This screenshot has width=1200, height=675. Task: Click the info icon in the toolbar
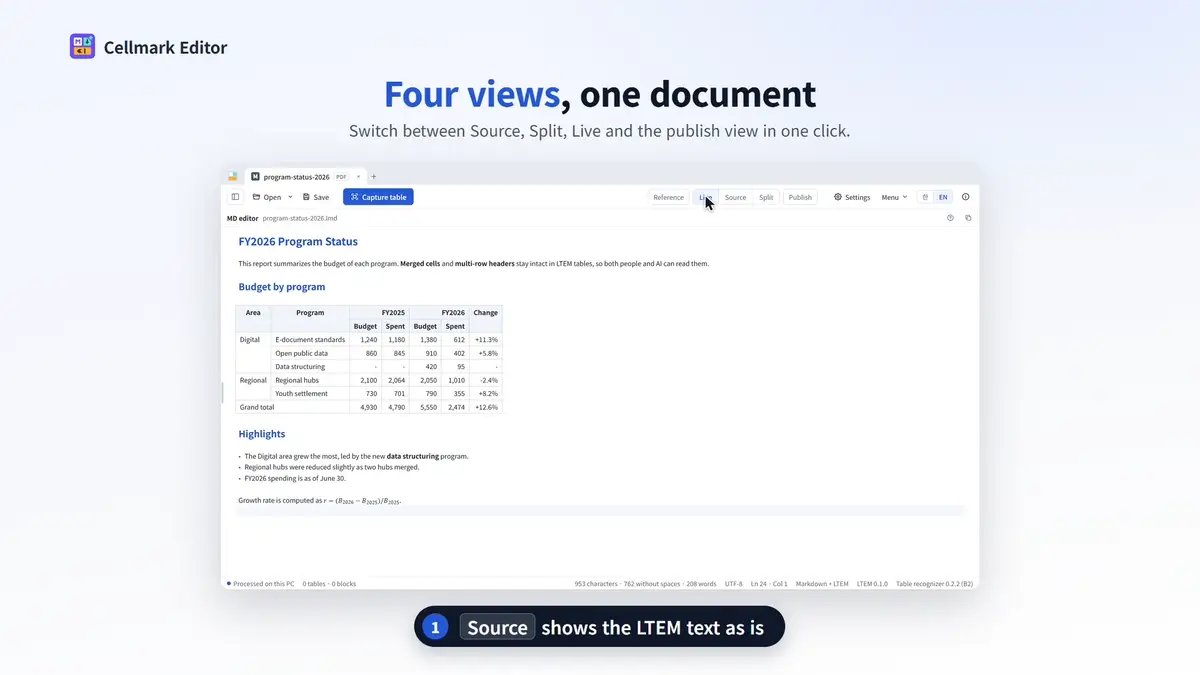[x=966, y=197]
